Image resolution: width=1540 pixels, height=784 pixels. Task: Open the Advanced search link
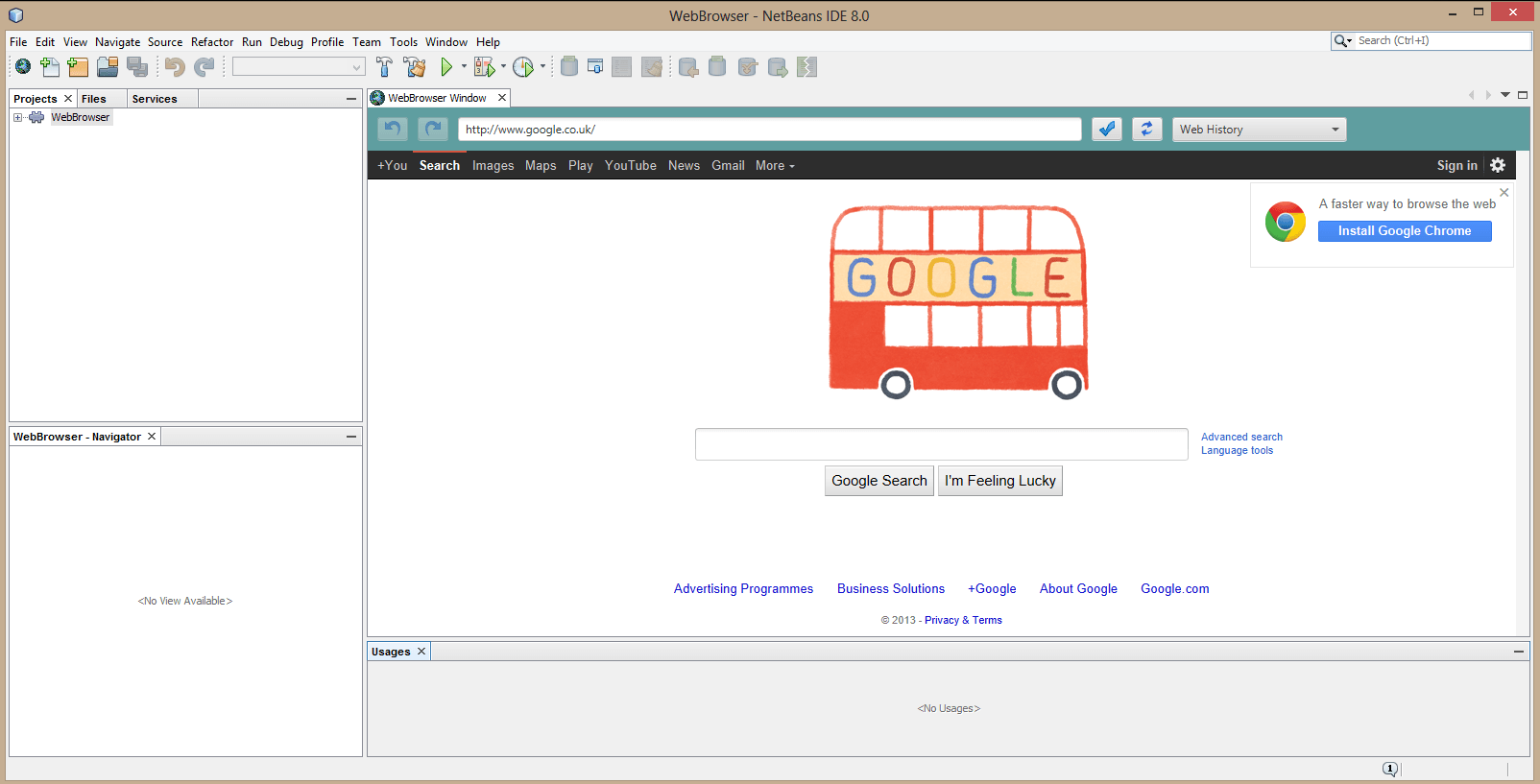tap(1240, 437)
